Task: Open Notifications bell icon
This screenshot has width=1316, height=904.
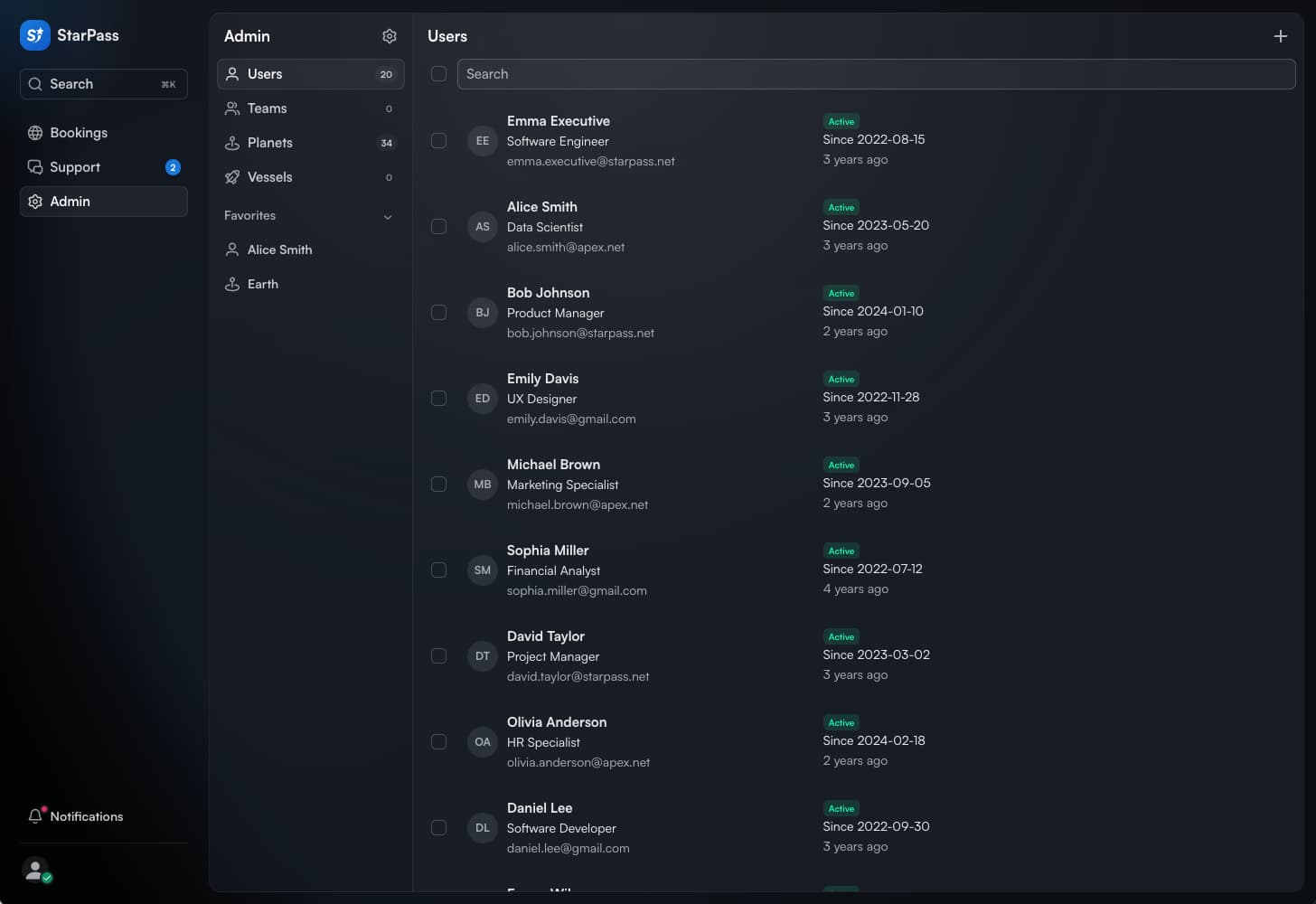Action: point(35,815)
